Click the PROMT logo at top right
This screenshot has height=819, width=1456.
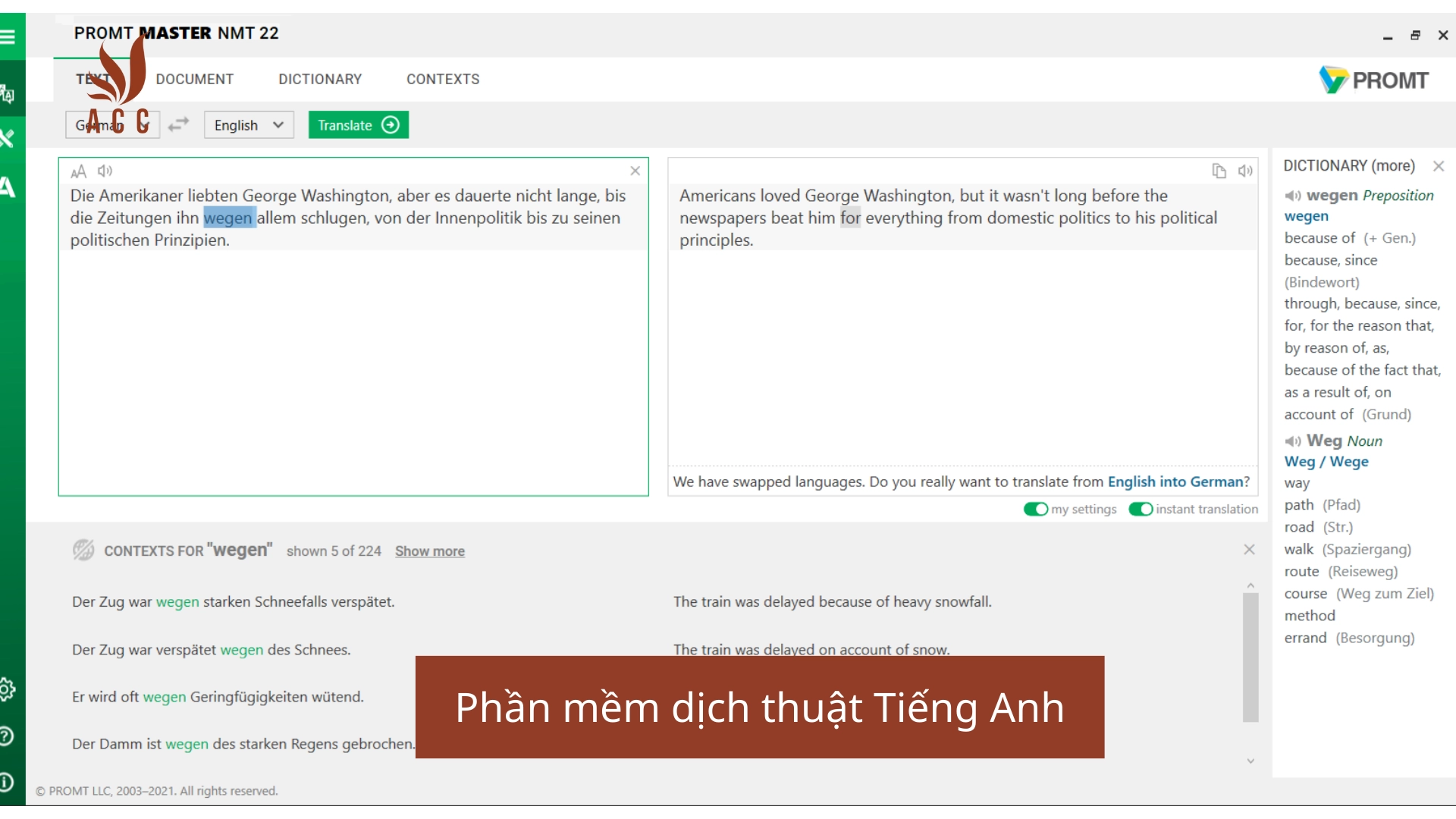coord(1373,80)
